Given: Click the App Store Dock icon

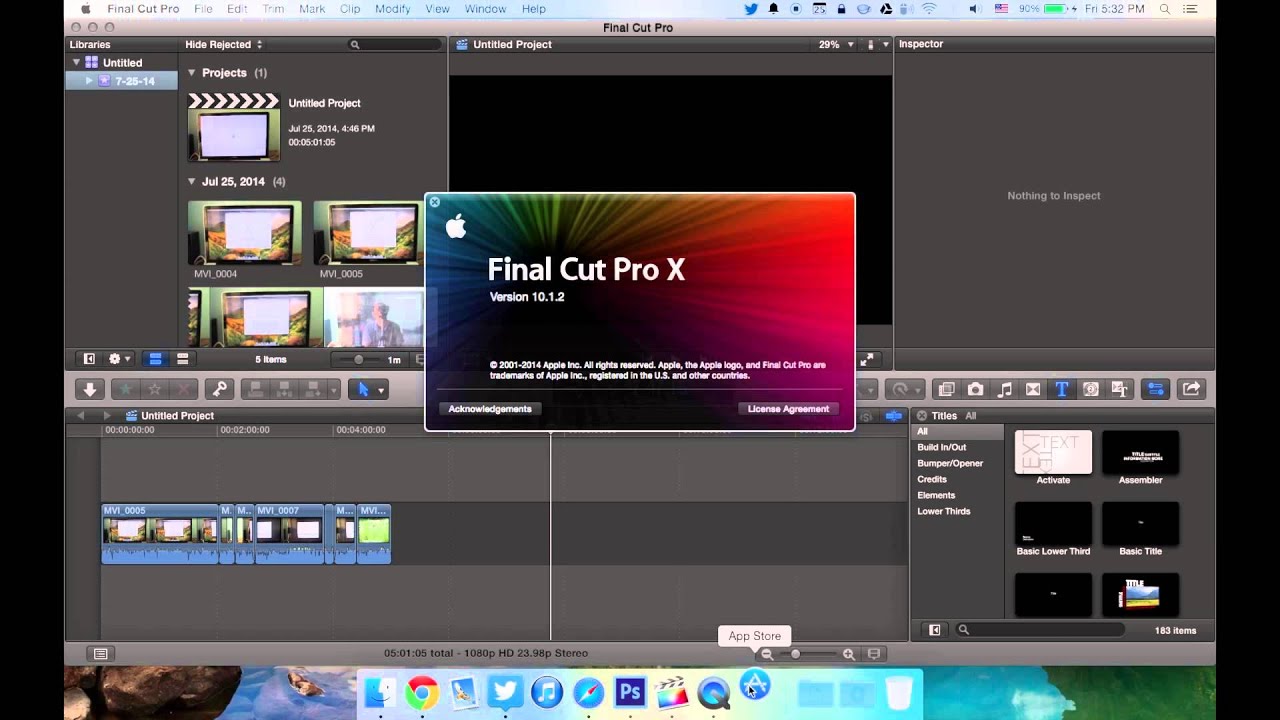Looking at the screenshot, I should point(755,686).
